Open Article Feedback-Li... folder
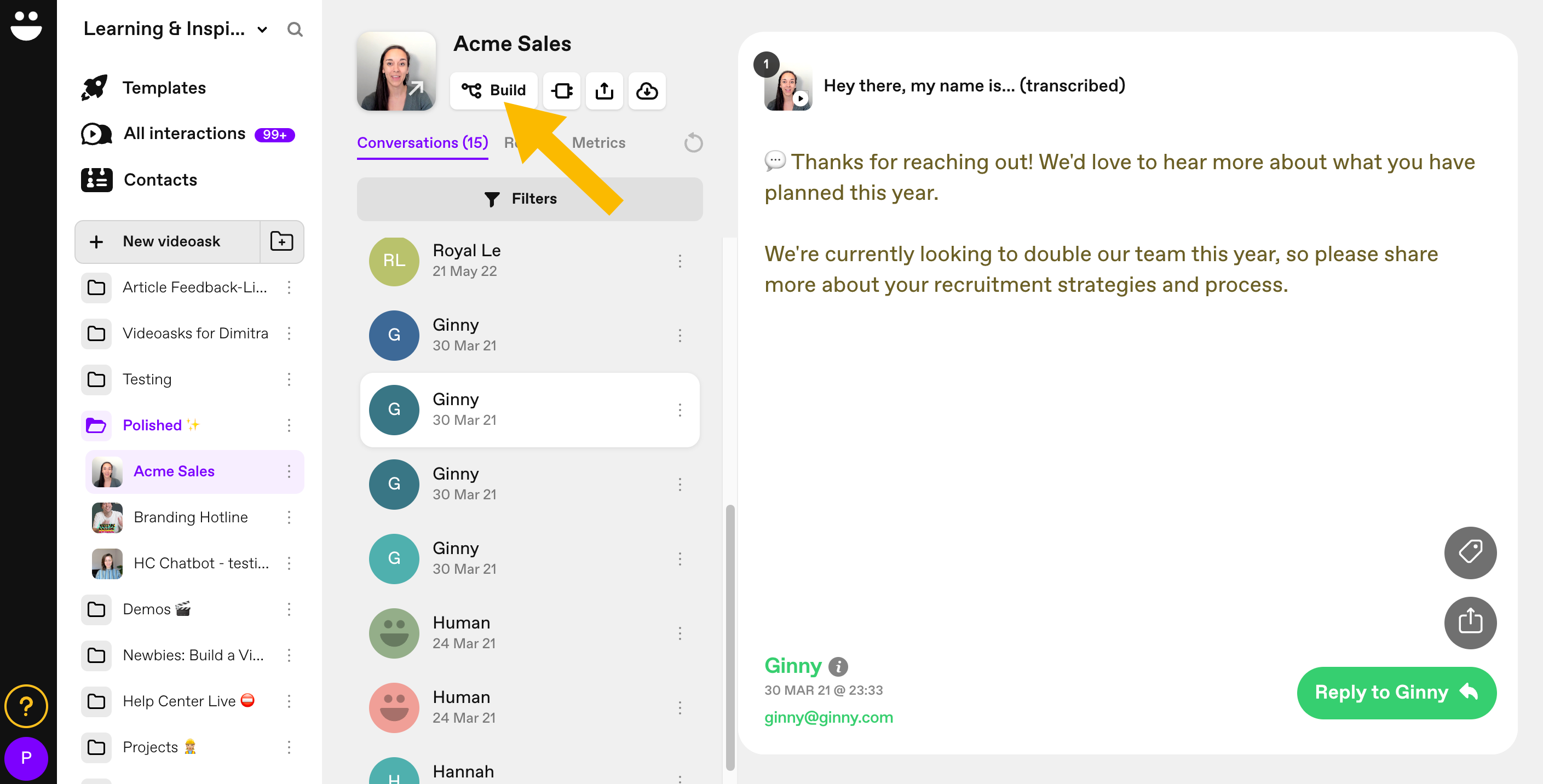This screenshot has height=784, width=1543. click(x=174, y=287)
